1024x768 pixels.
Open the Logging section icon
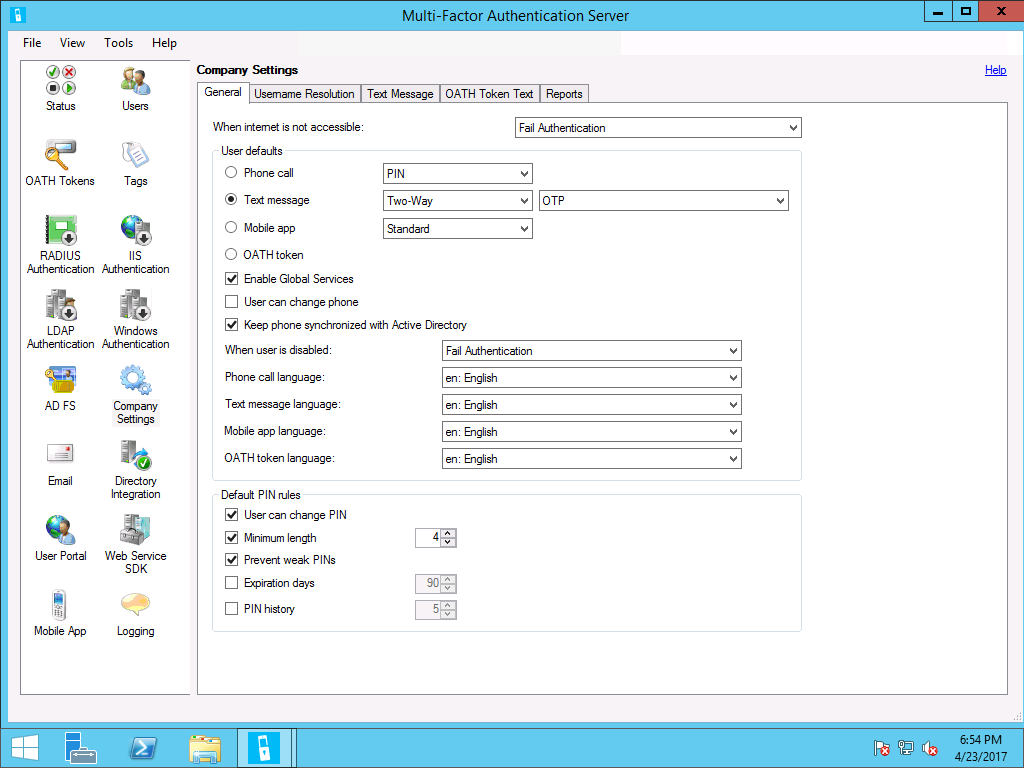tap(135, 606)
